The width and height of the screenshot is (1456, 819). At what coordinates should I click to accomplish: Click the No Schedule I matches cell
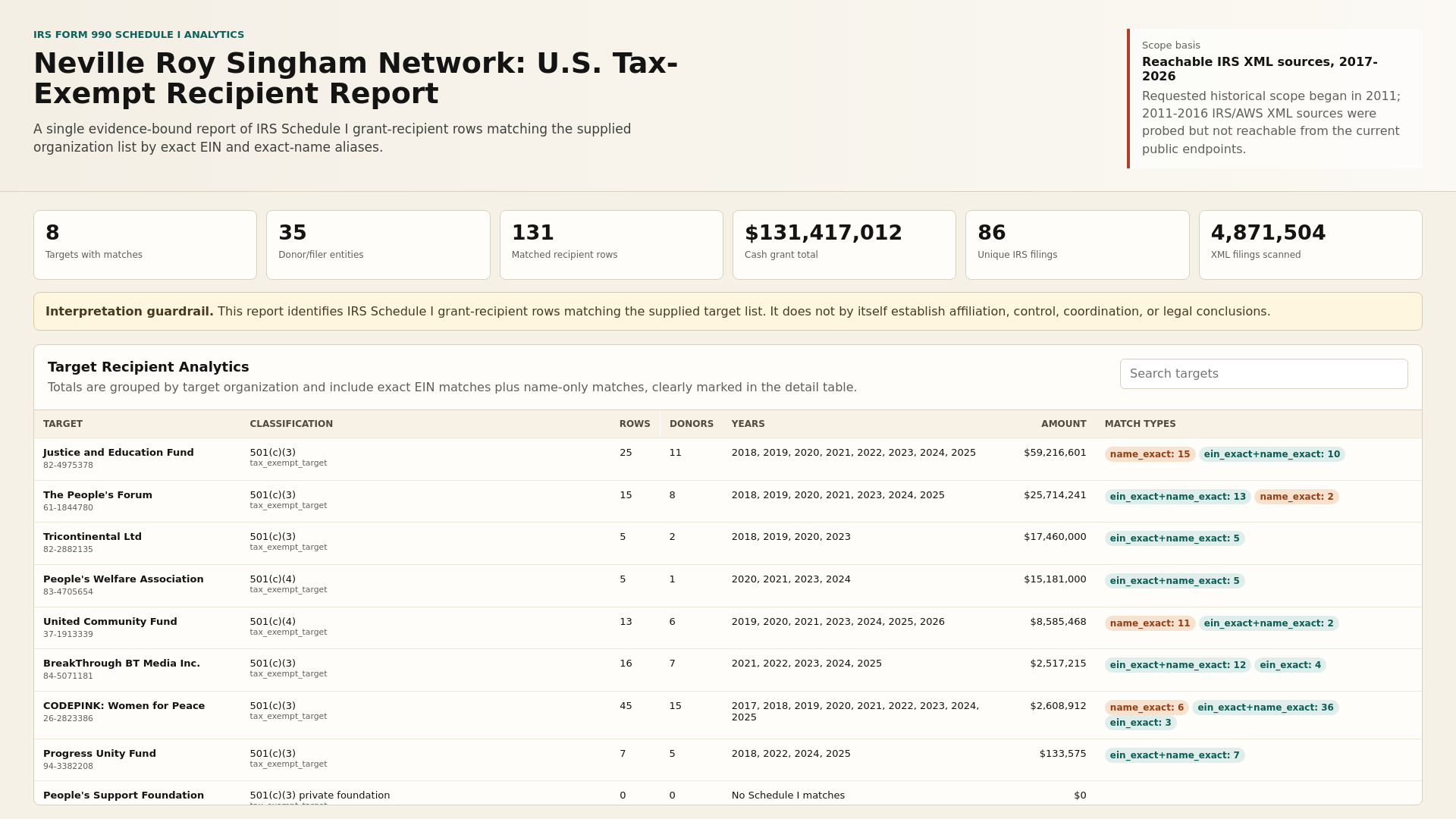coord(788,795)
